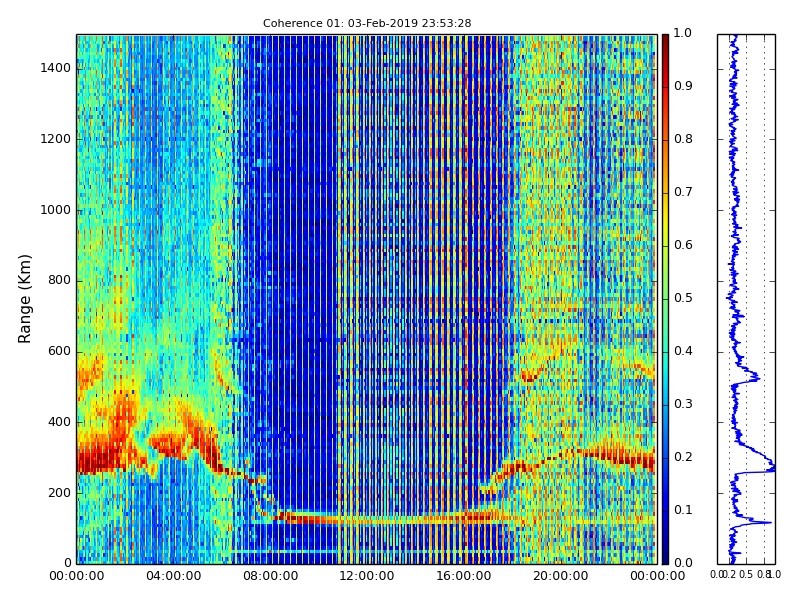Click the 1.0 tick label under the profile plot
Viewport: 800px width, 600px height.
(774, 574)
